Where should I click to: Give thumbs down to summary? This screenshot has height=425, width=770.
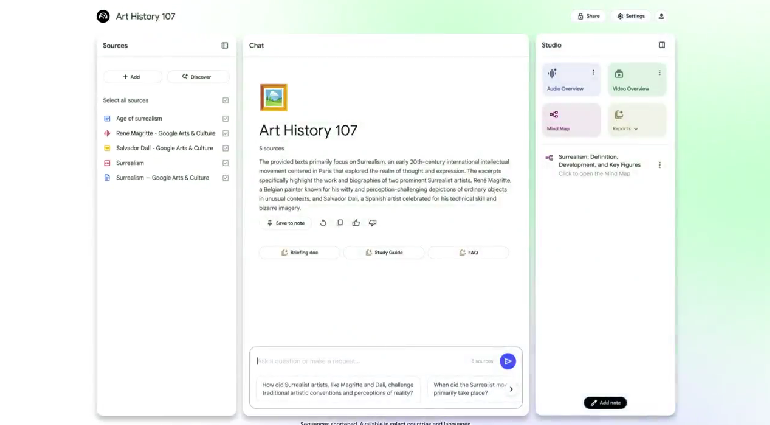pyautogui.click(x=373, y=223)
